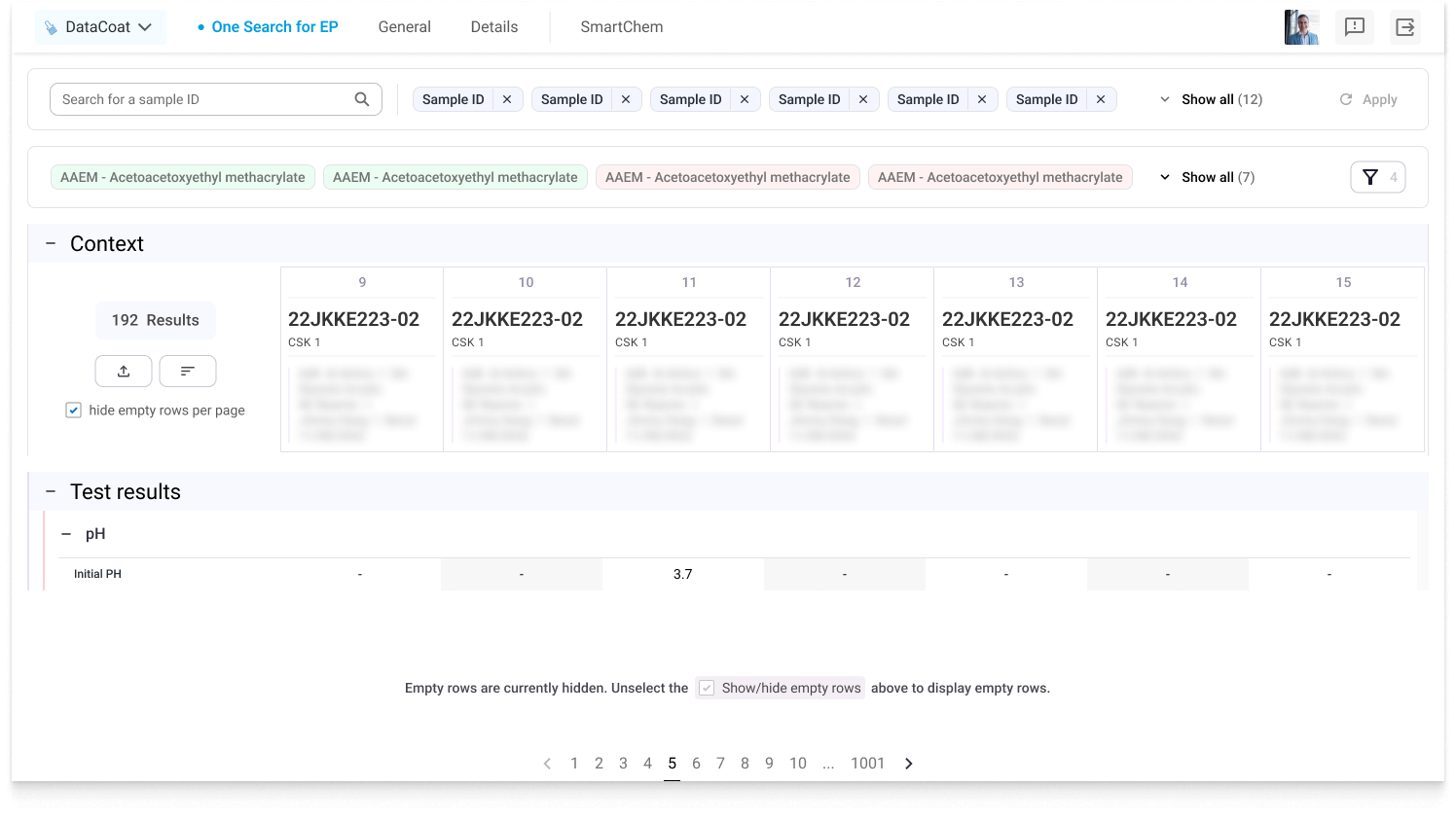Viewport: 1456px width, 821px height.
Task: Open the SmartChem tab
Action: coord(621,27)
